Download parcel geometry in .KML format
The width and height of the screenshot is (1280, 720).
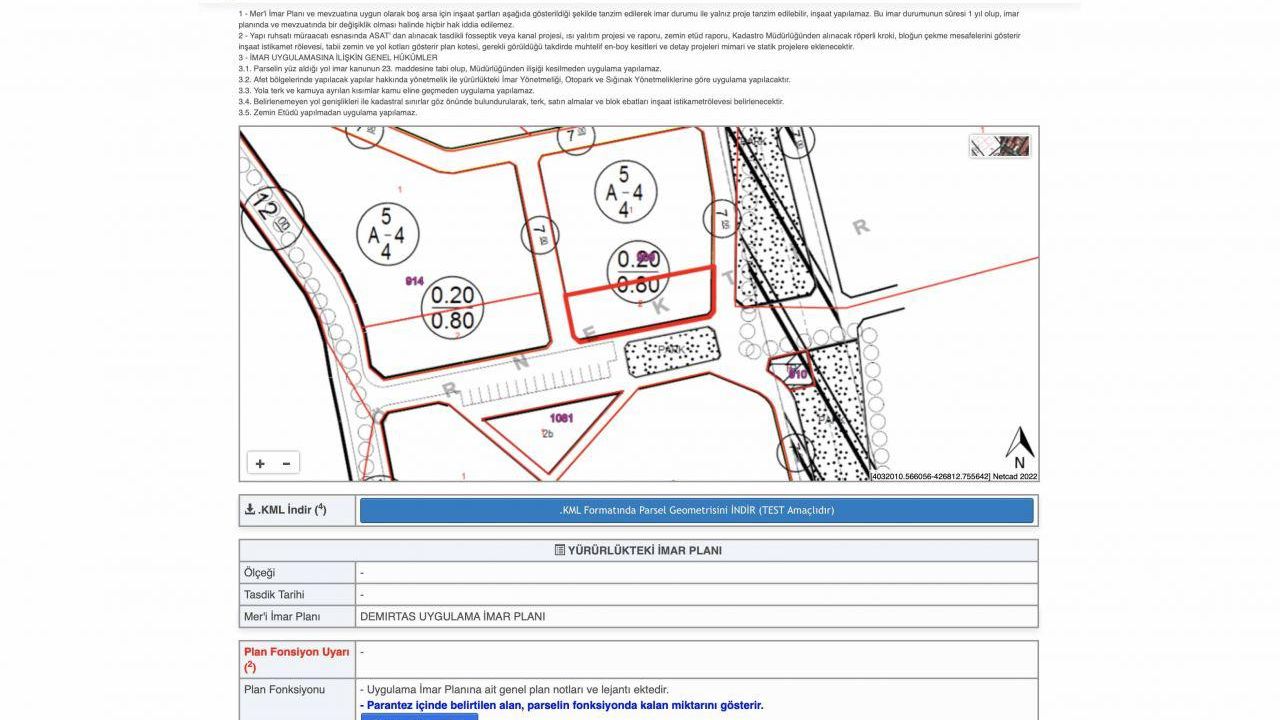click(x=696, y=510)
